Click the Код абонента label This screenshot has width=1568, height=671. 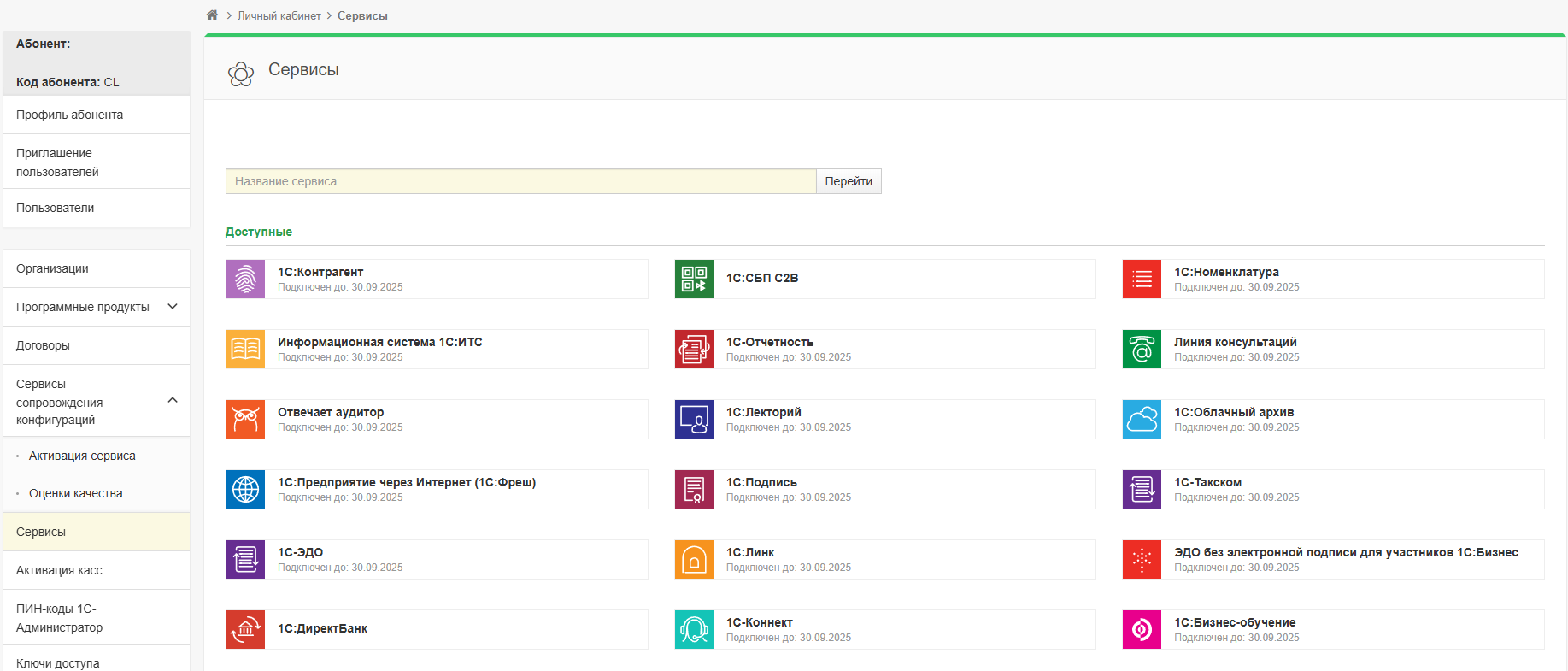pos(58,82)
